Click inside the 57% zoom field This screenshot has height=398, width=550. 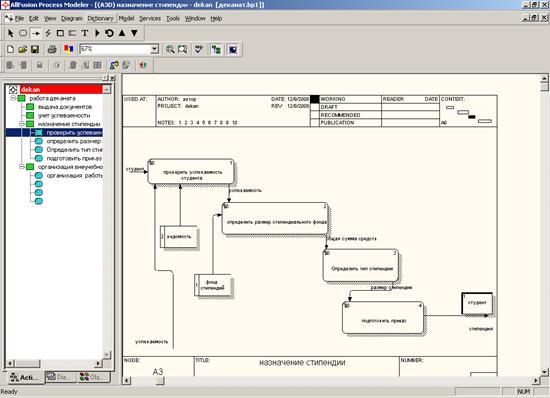[x=115, y=49]
